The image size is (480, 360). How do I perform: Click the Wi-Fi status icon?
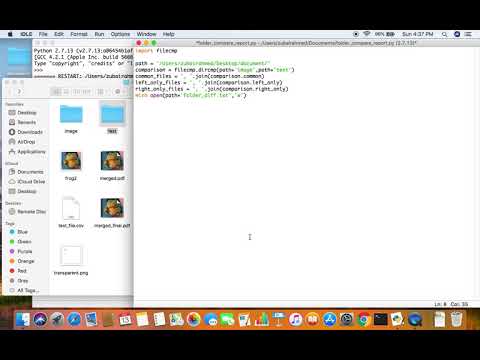pyautogui.click(x=367, y=34)
